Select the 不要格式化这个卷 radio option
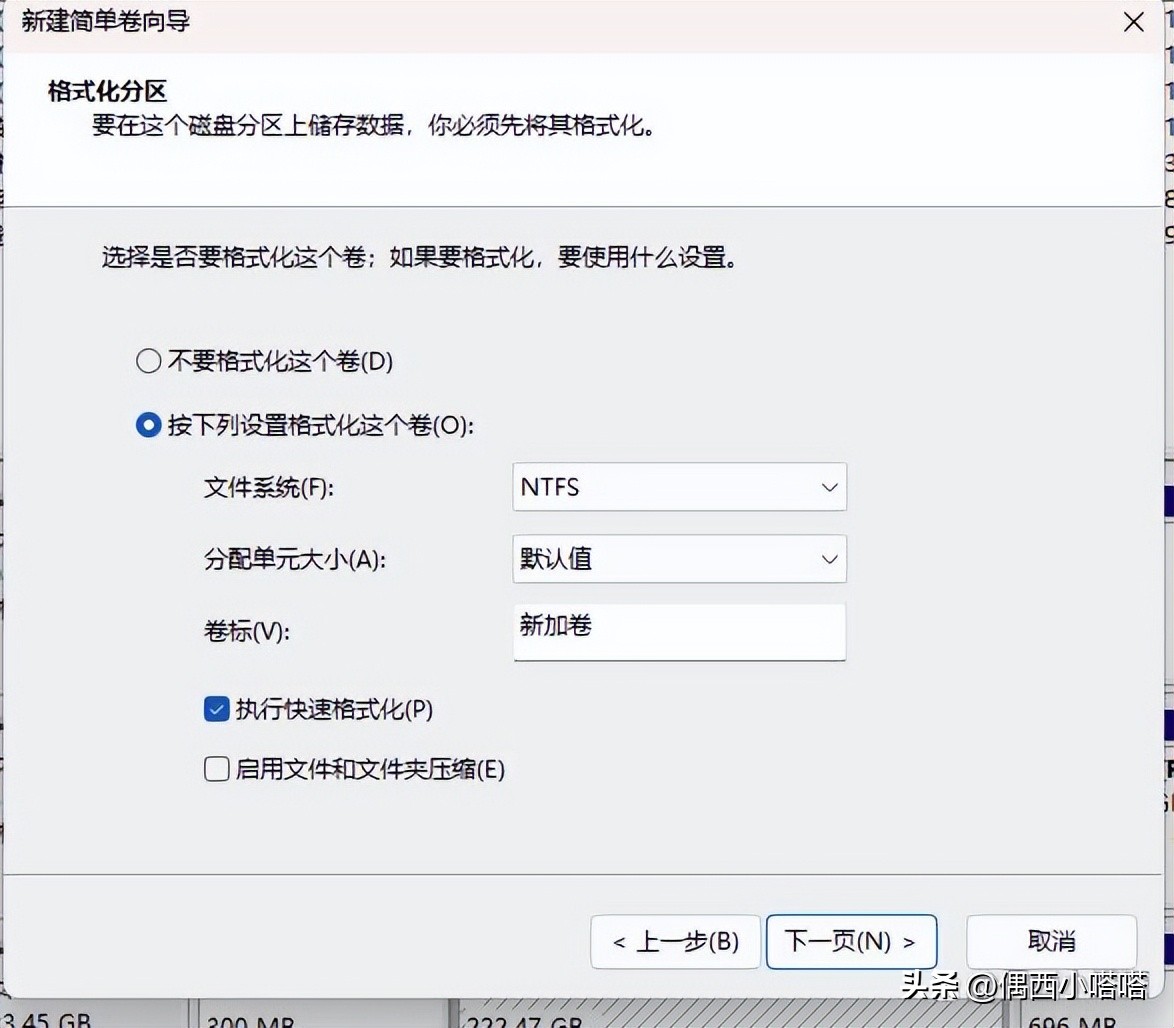This screenshot has height=1028, width=1174. click(x=148, y=362)
